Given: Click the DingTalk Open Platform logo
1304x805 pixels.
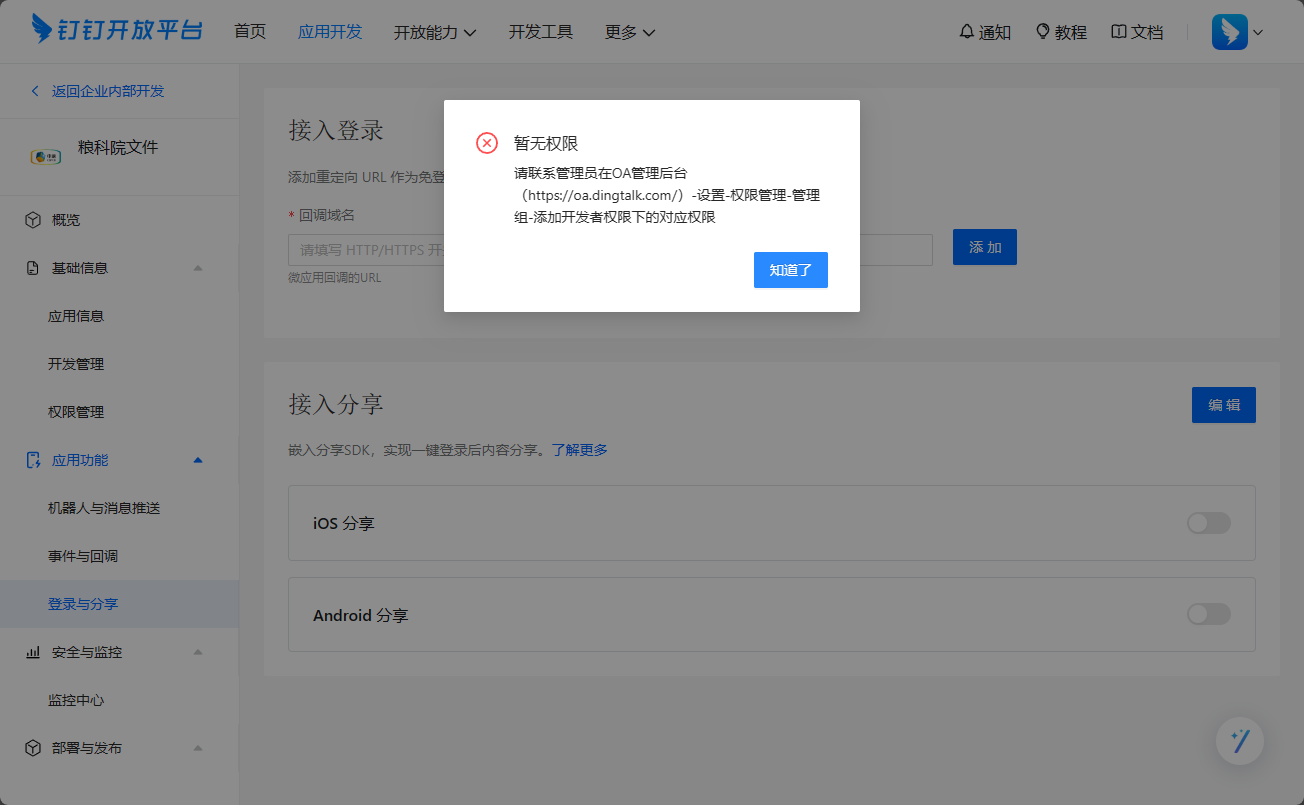Looking at the screenshot, I should click(x=117, y=29).
